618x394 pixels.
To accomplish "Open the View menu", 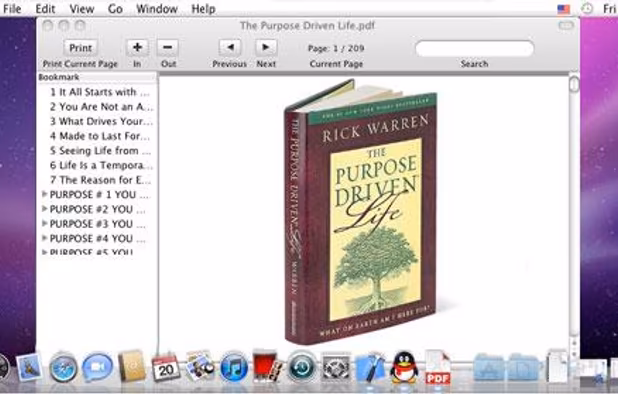I will pos(82,9).
